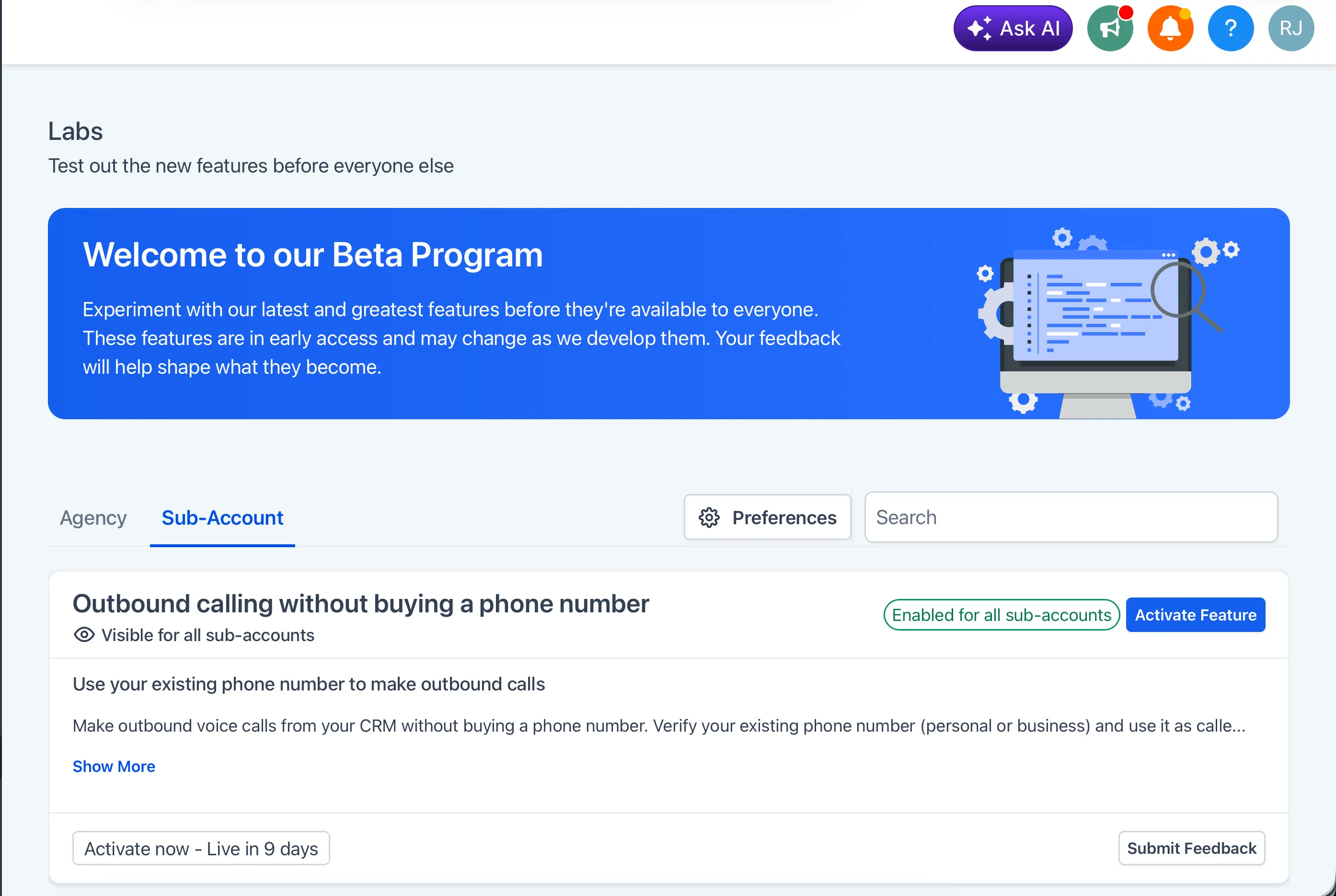The image size is (1336, 896).
Task: Click Activate now - Live in 9 days
Action: click(x=201, y=849)
